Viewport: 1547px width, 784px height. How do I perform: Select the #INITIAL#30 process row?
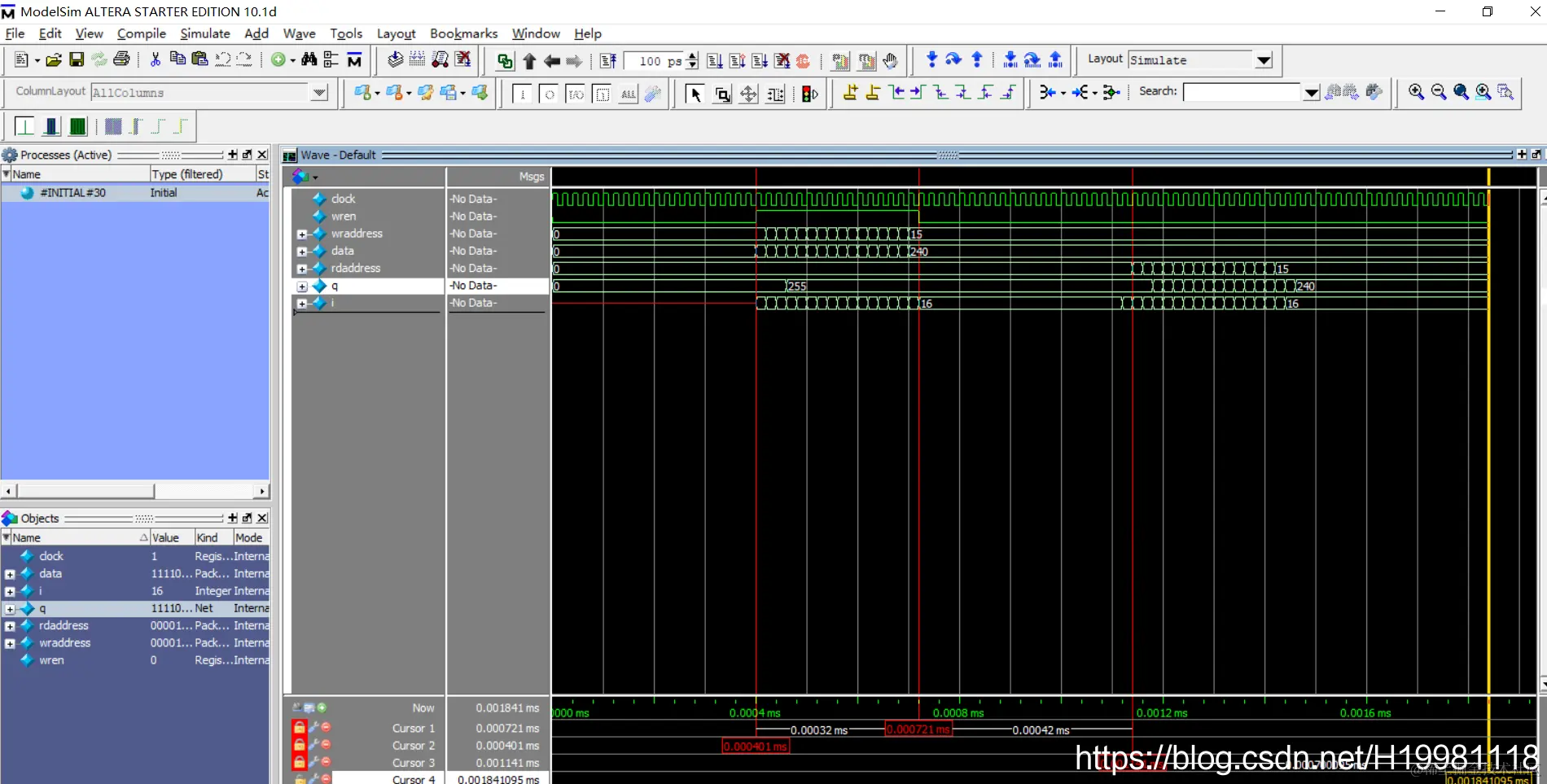[135, 193]
